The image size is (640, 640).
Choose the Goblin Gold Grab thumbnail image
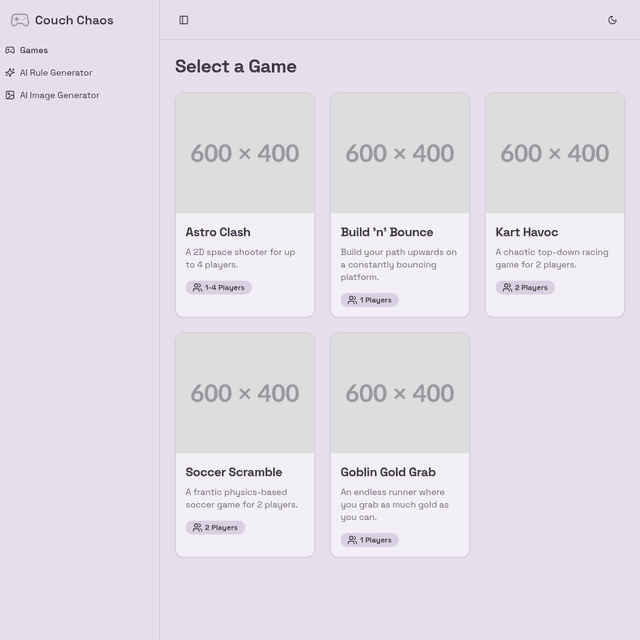point(400,393)
